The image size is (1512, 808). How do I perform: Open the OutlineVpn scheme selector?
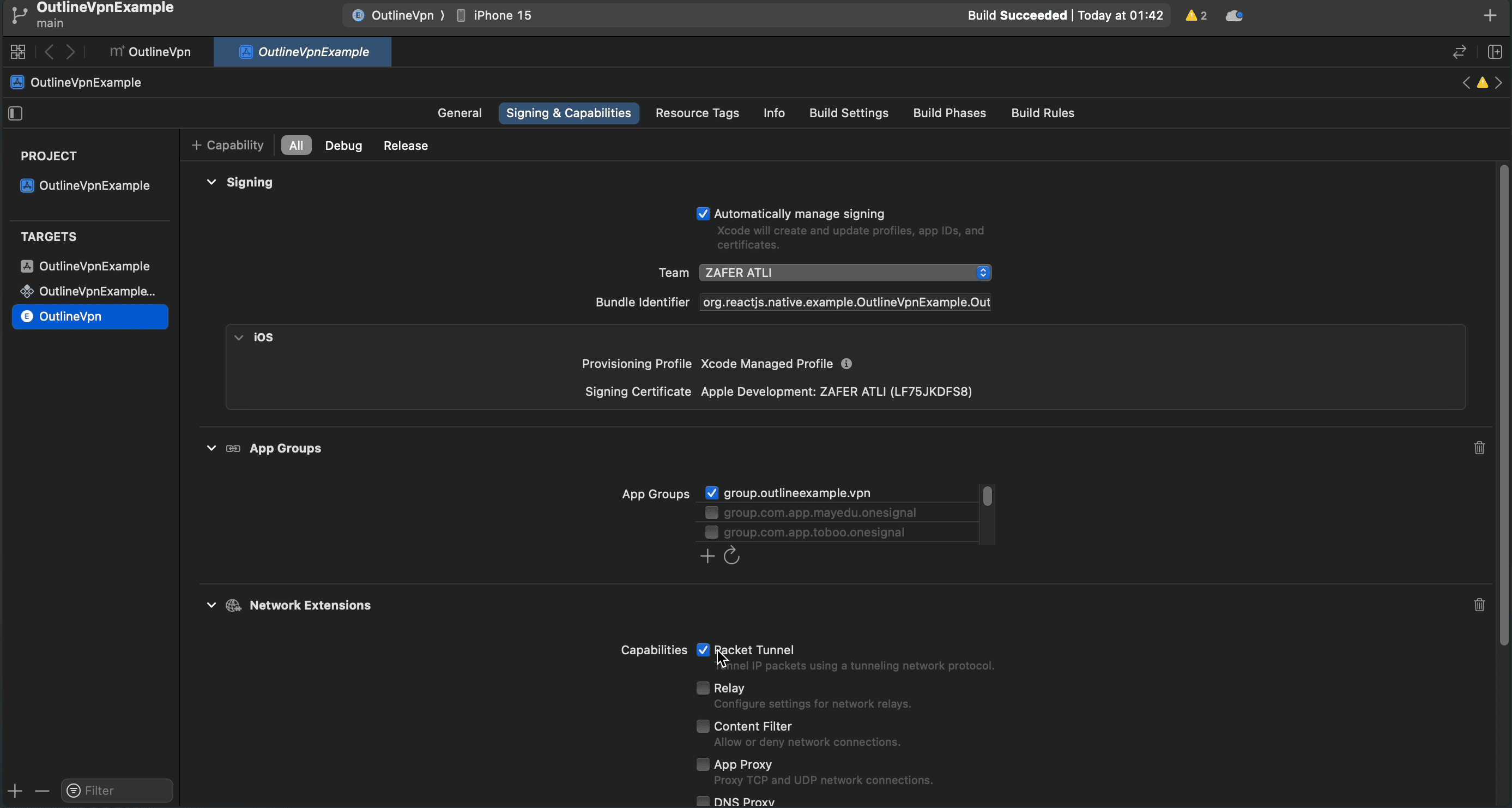[393, 15]
